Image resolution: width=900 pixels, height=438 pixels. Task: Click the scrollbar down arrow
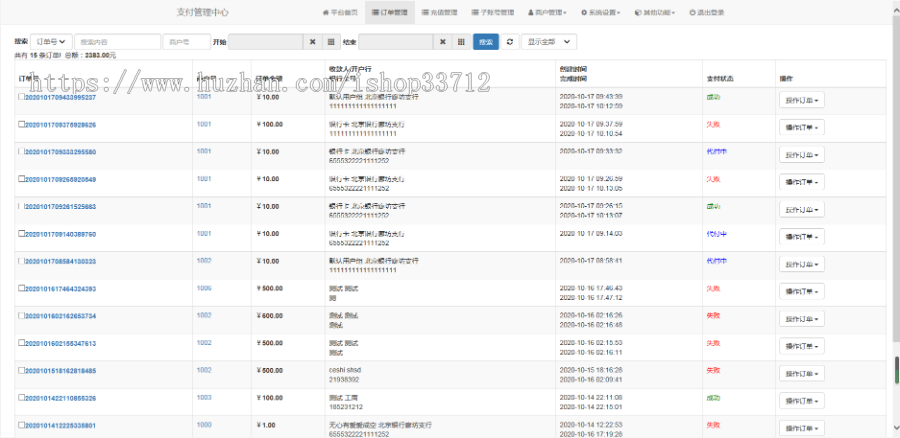(896, 427)
